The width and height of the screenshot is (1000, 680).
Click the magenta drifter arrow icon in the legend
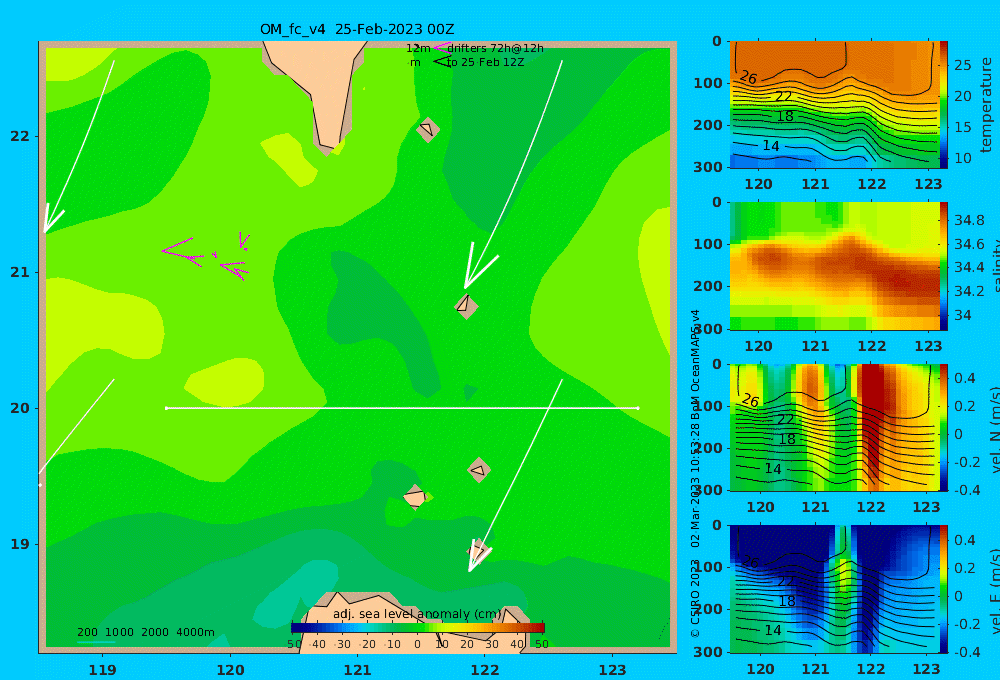(x=442, y=48)
